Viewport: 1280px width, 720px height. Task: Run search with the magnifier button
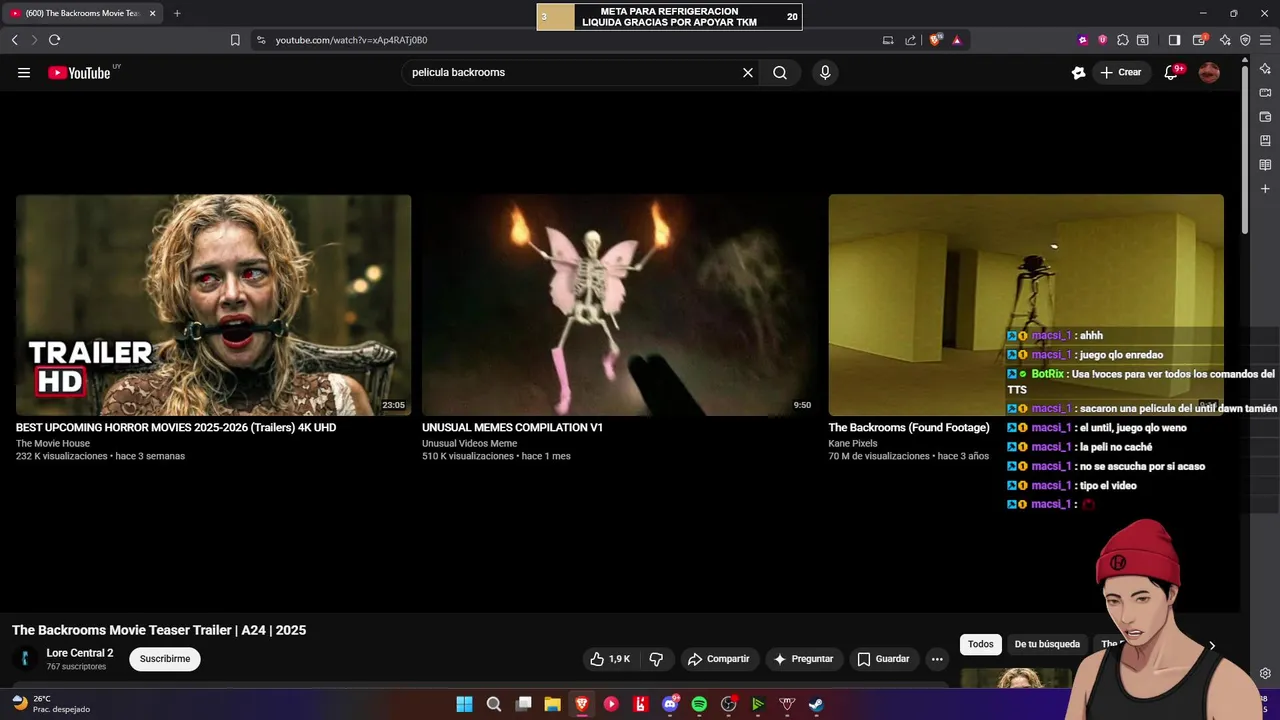point(780,73)
